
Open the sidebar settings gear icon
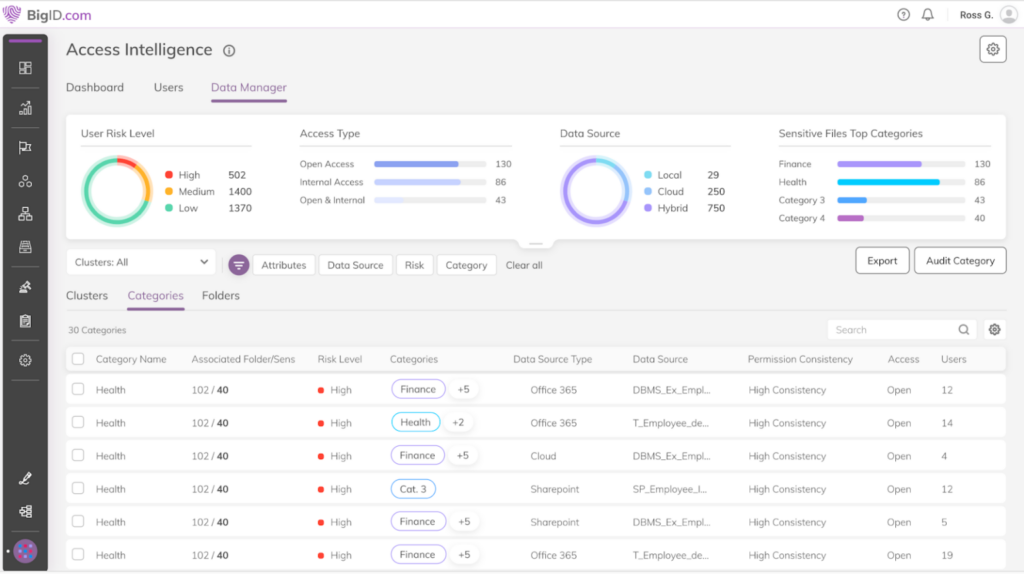pyautogui.click(x=25, y=360)
